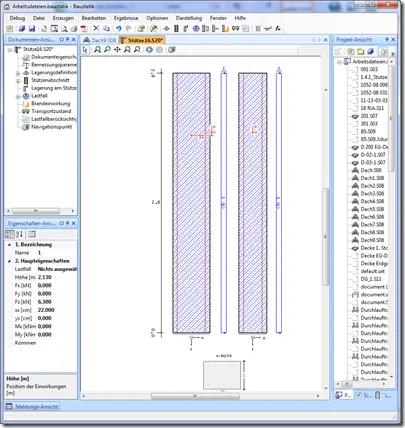The width and height of the screenshot is (405, 428).
Task: Open the Erzeugen menu
Action: [63, 18]
